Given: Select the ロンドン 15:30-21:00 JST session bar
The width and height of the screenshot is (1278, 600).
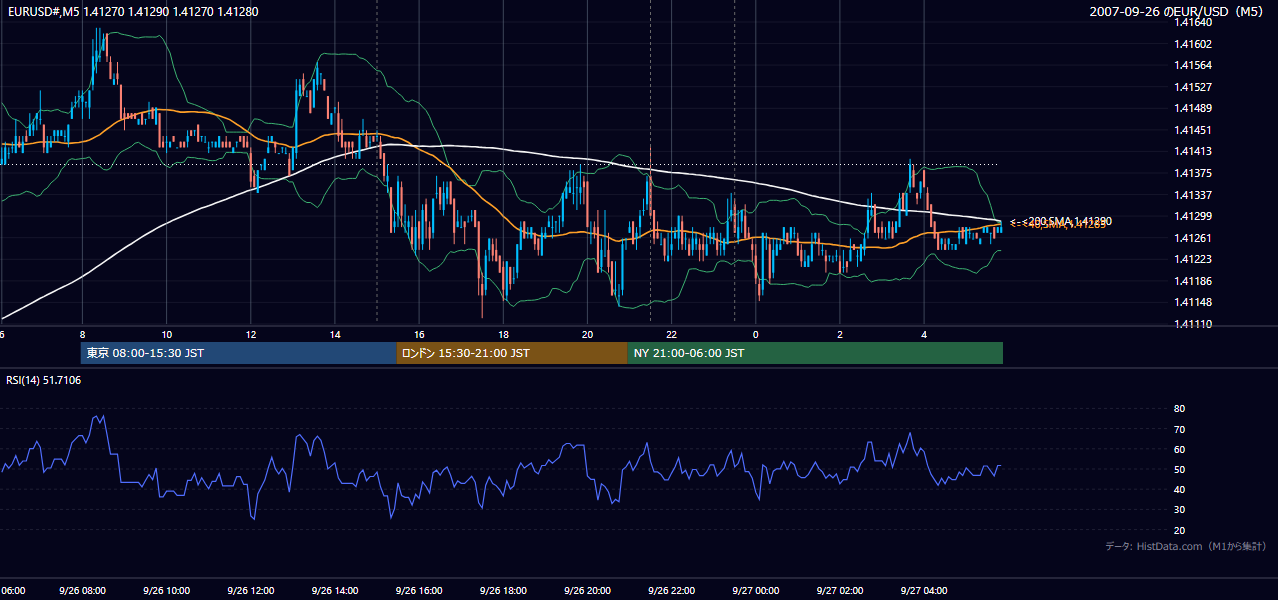Looking at the screenshot, I should [512, 353].
